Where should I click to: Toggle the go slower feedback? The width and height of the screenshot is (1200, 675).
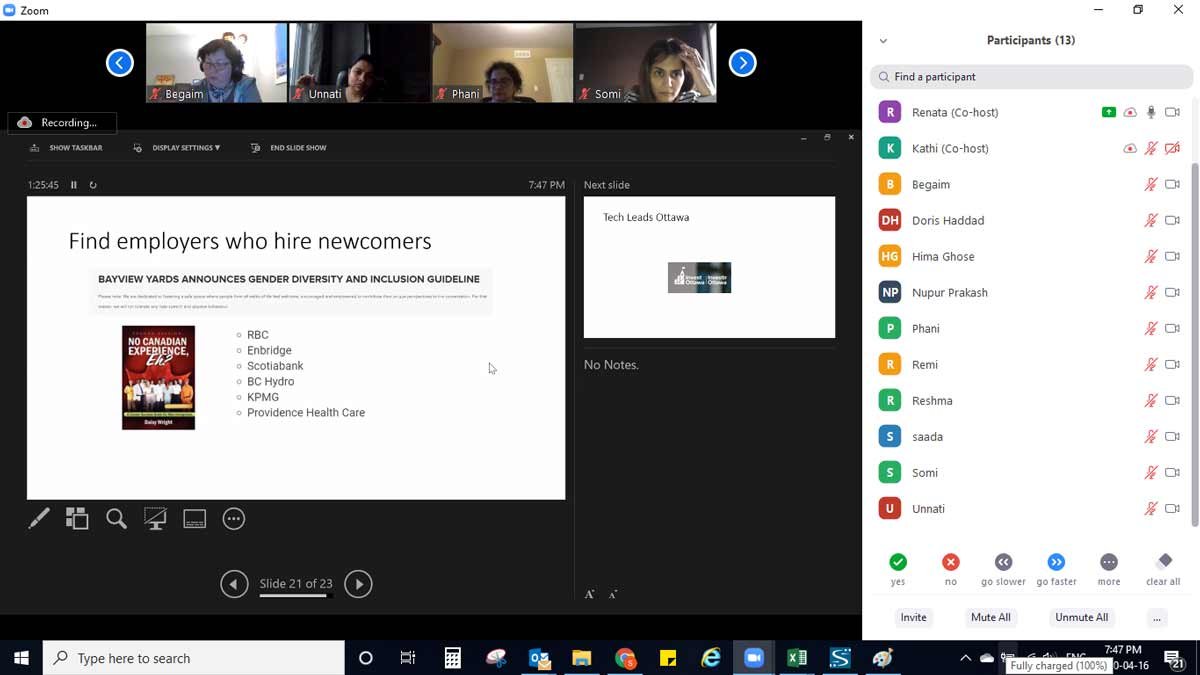pos(1003,562)
